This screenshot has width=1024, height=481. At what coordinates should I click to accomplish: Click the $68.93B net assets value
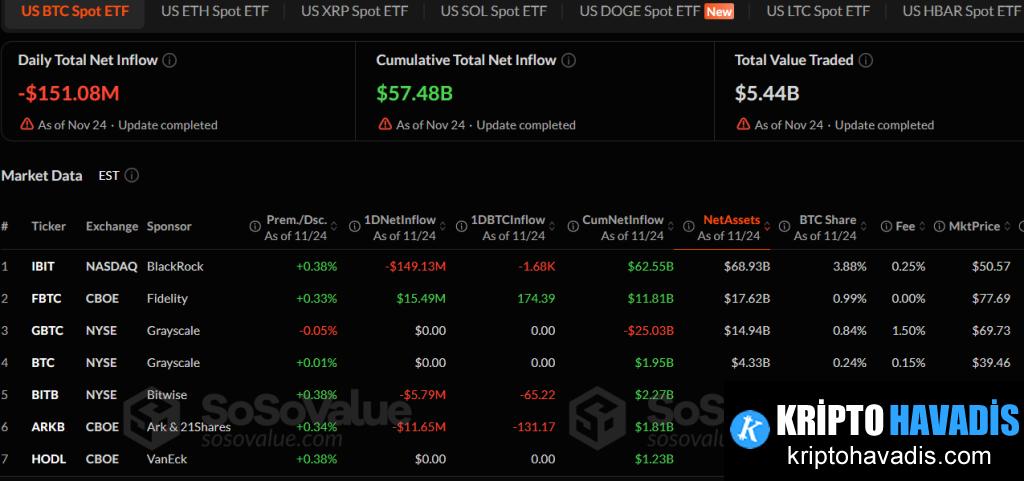point(747,266)
